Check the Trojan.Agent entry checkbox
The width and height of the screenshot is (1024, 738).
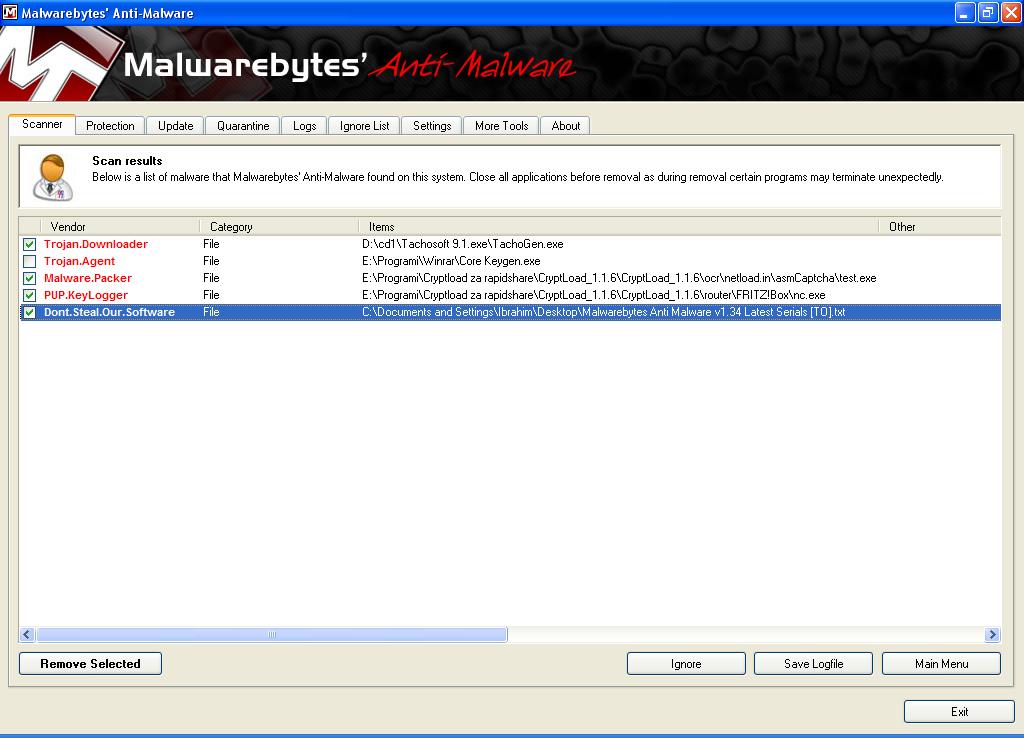pos(30,261)
